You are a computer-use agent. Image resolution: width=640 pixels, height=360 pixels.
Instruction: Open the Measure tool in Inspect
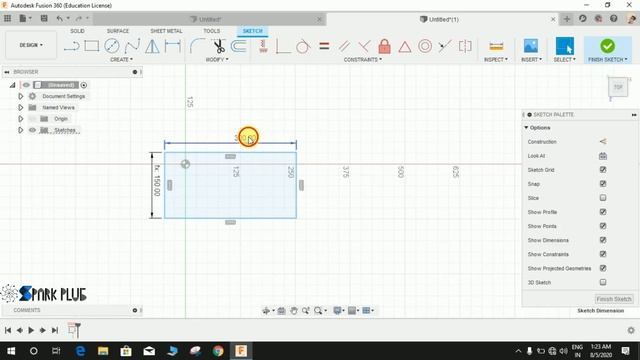click(x=496, y=47)
